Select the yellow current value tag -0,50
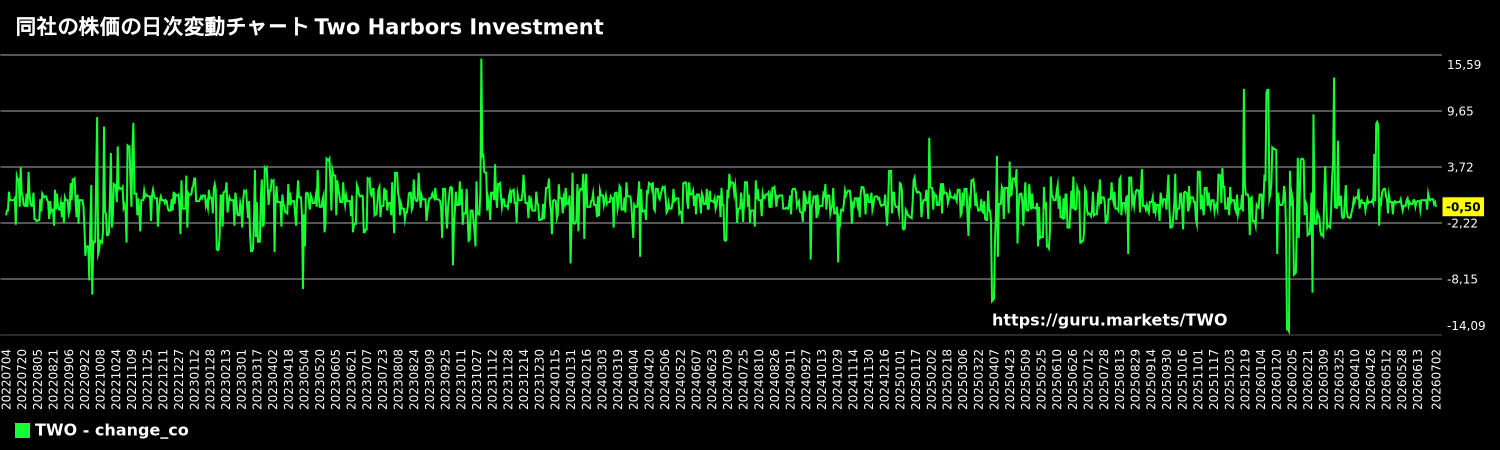1500x450 pixels. tap(1463, 207)
